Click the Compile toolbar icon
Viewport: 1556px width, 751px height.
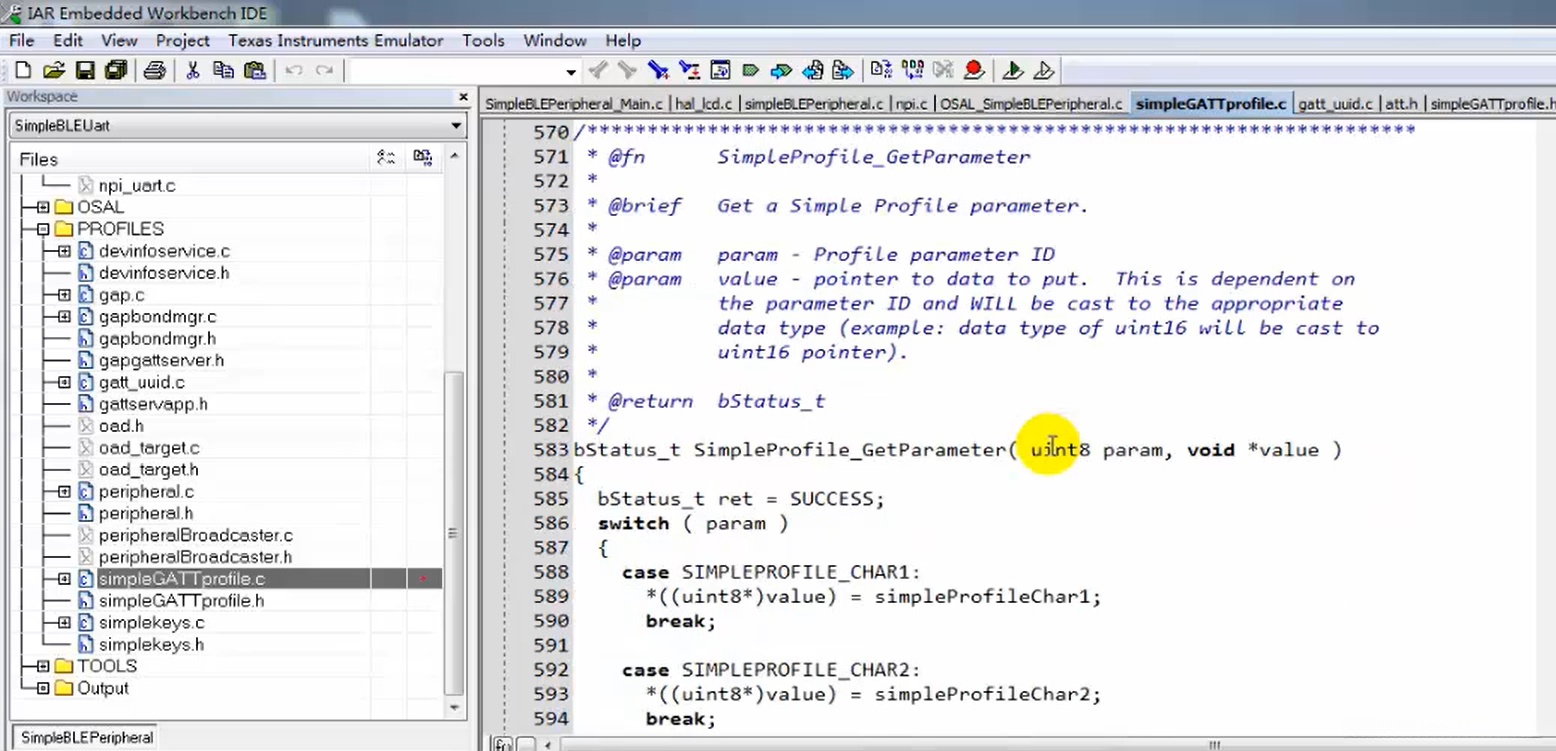881,70
